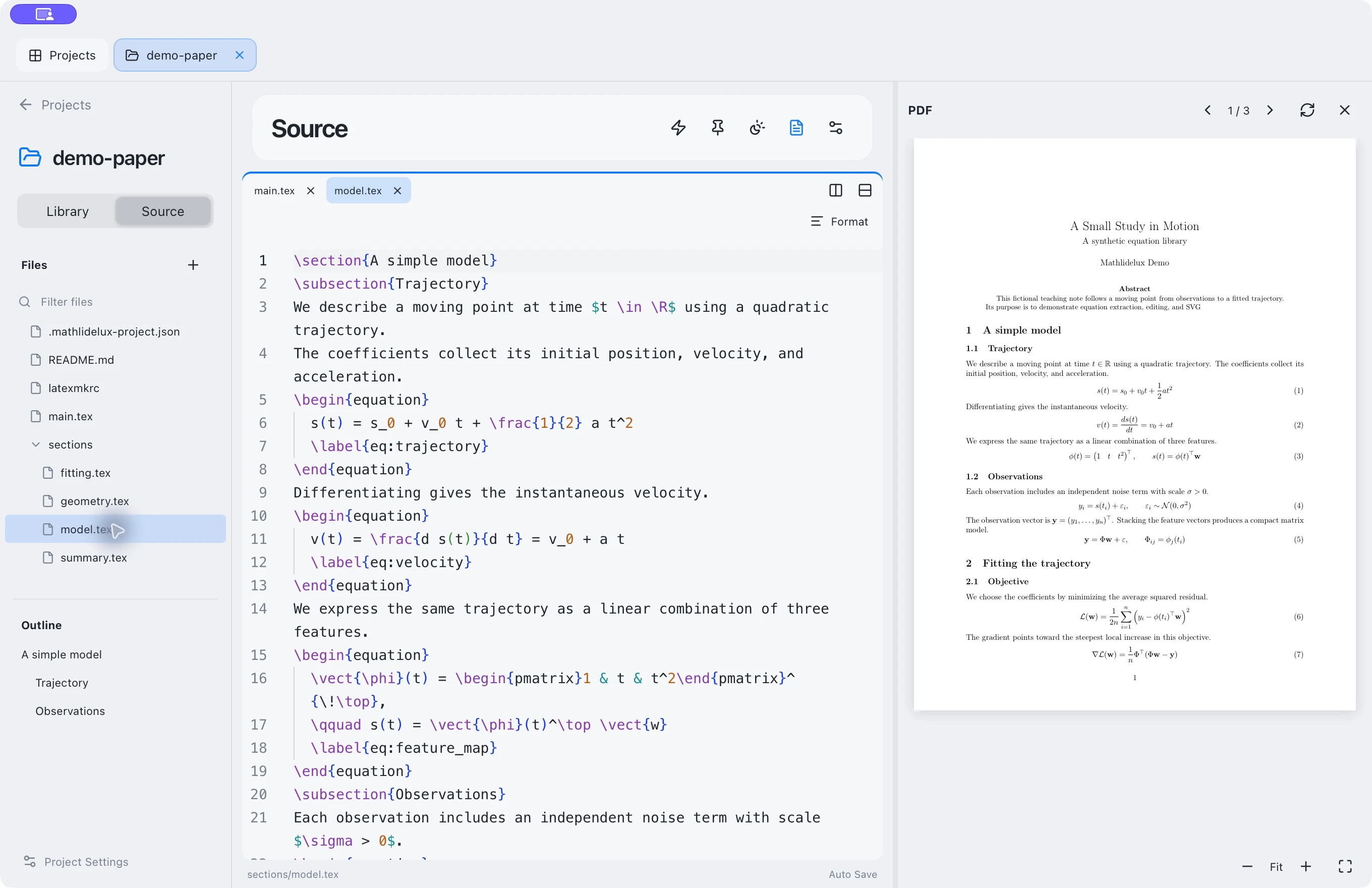The image size is (1372, 888).
Task: Collapse the sections folder
Action: click(36, 445)
